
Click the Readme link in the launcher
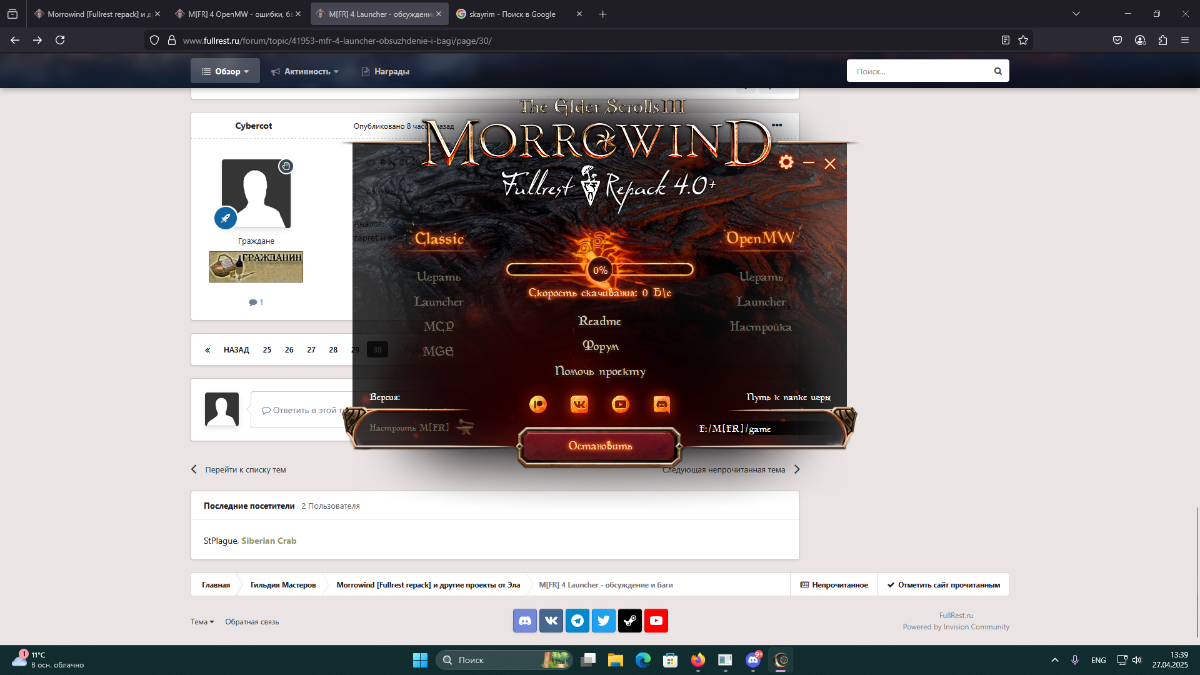tap(600, 321)
